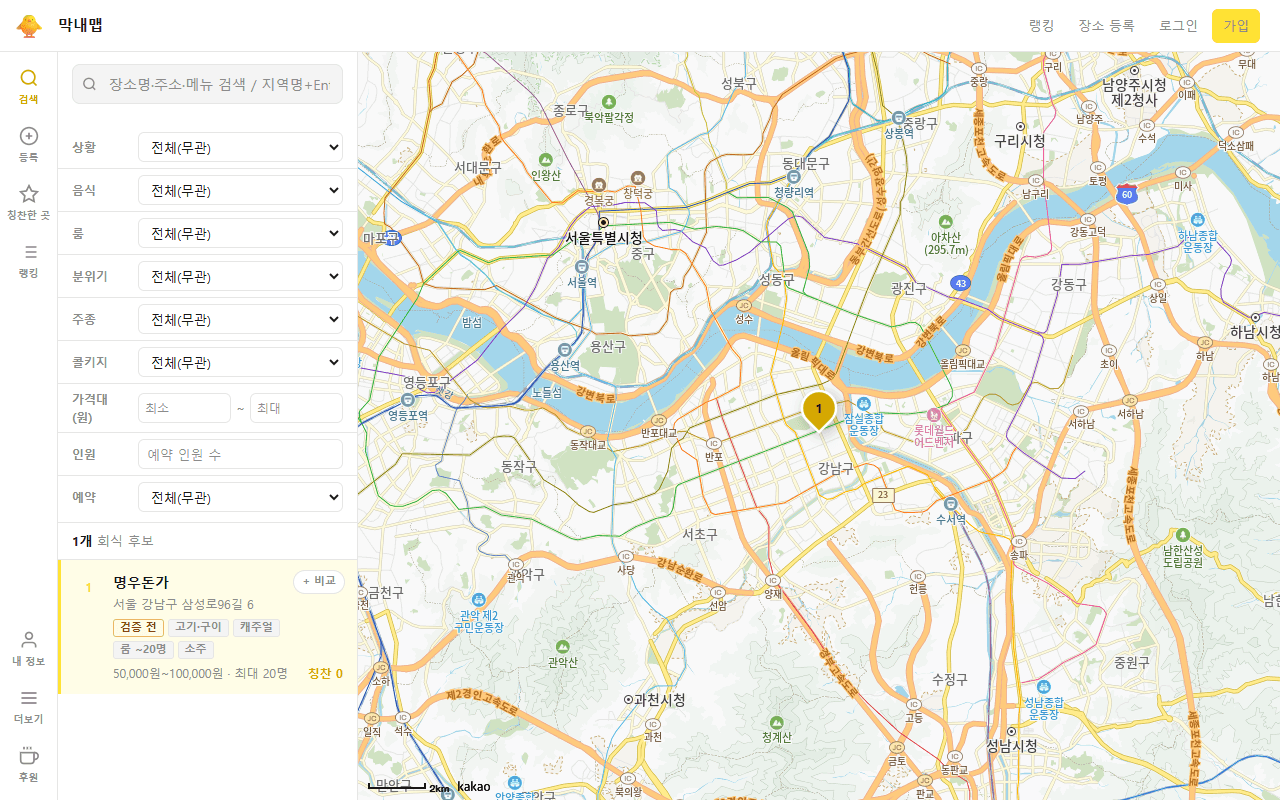Click the 막내맵 chick logo icon
This screenshot has height=800, width=1280.
point(29,25)
